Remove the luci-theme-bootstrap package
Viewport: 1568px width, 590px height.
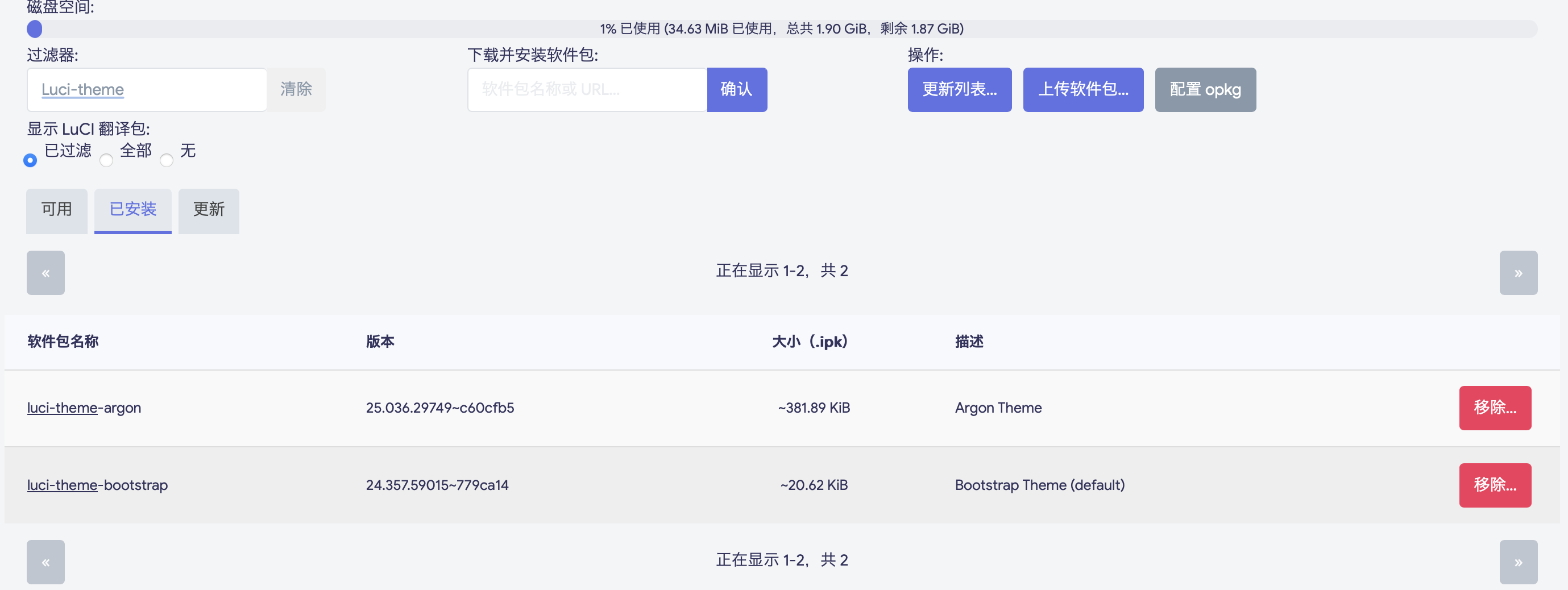click(x=1494, y=485)
